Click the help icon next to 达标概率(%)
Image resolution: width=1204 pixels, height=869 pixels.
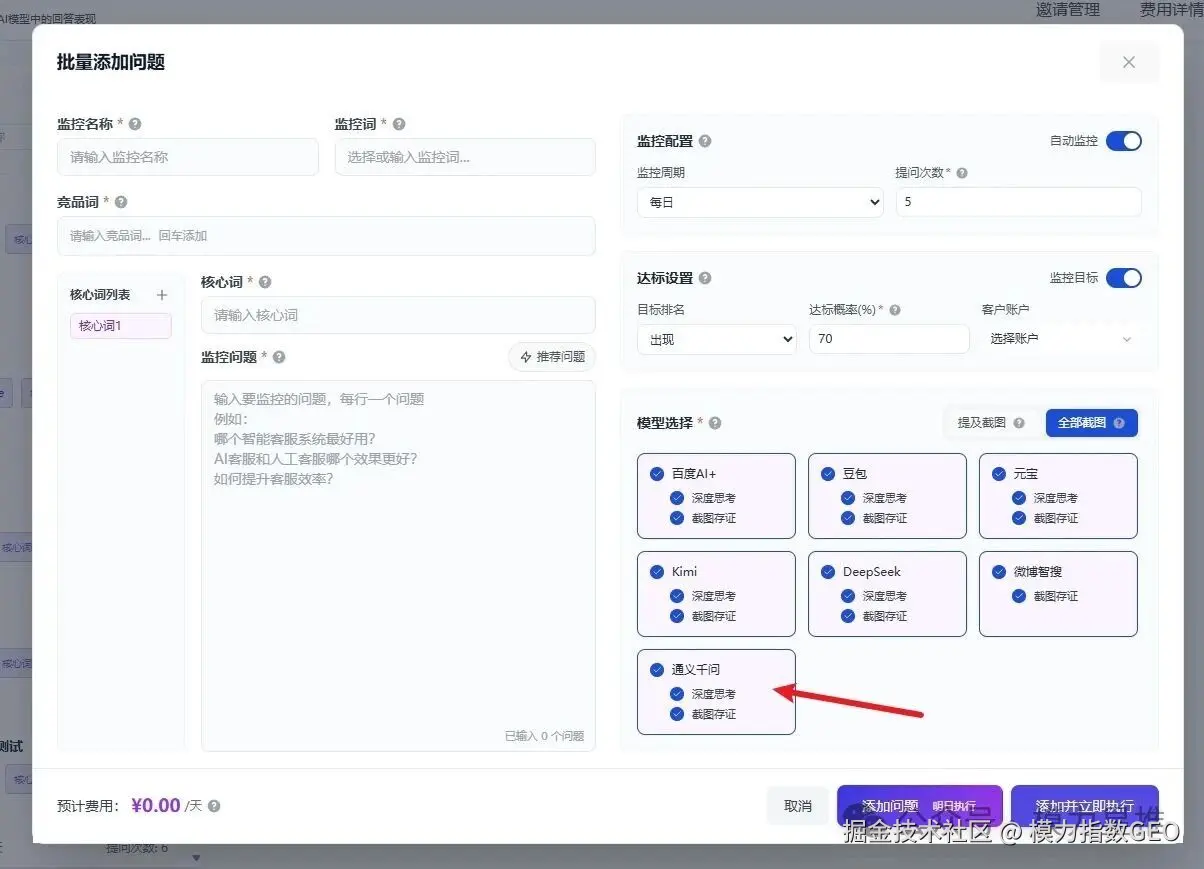tap(895, 310)
